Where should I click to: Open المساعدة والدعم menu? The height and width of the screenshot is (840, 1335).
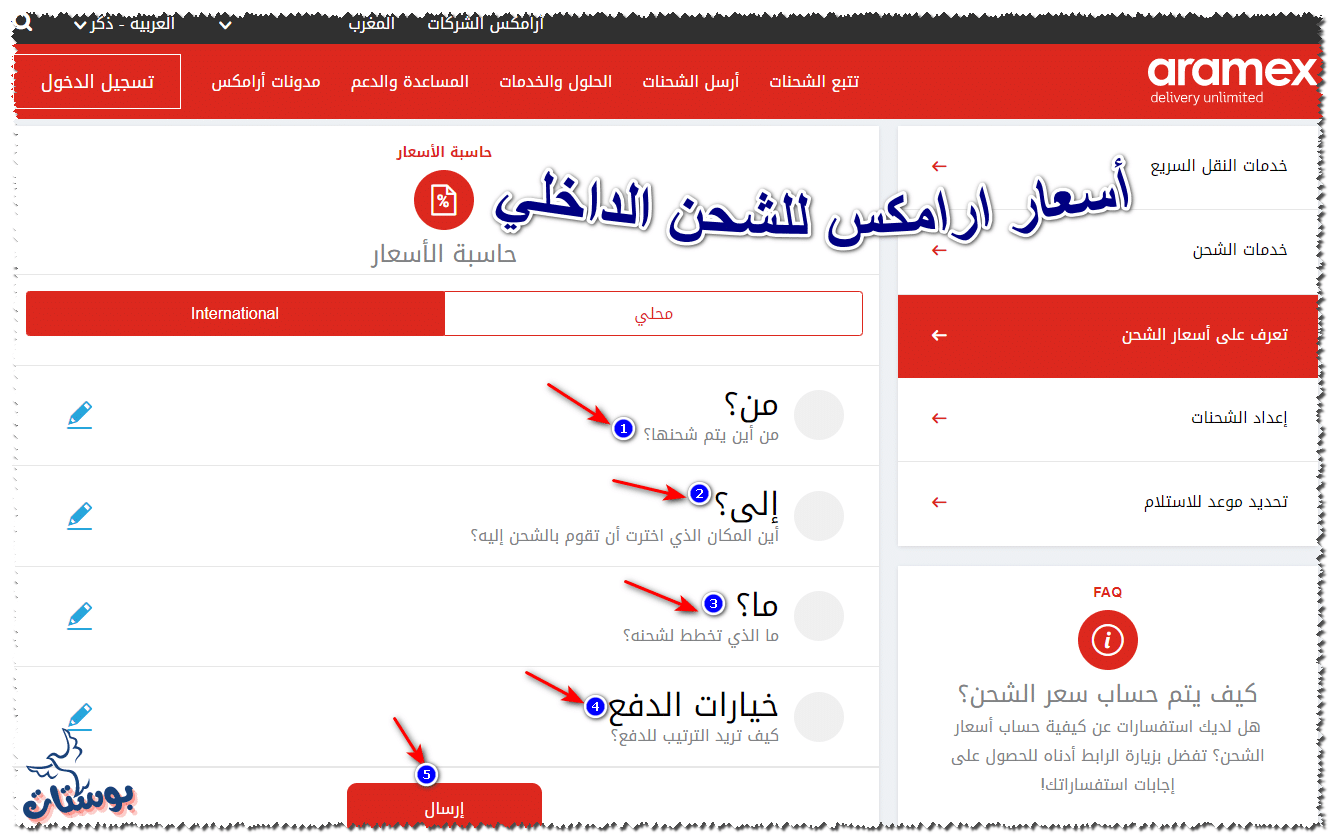[x=410, y=81]
